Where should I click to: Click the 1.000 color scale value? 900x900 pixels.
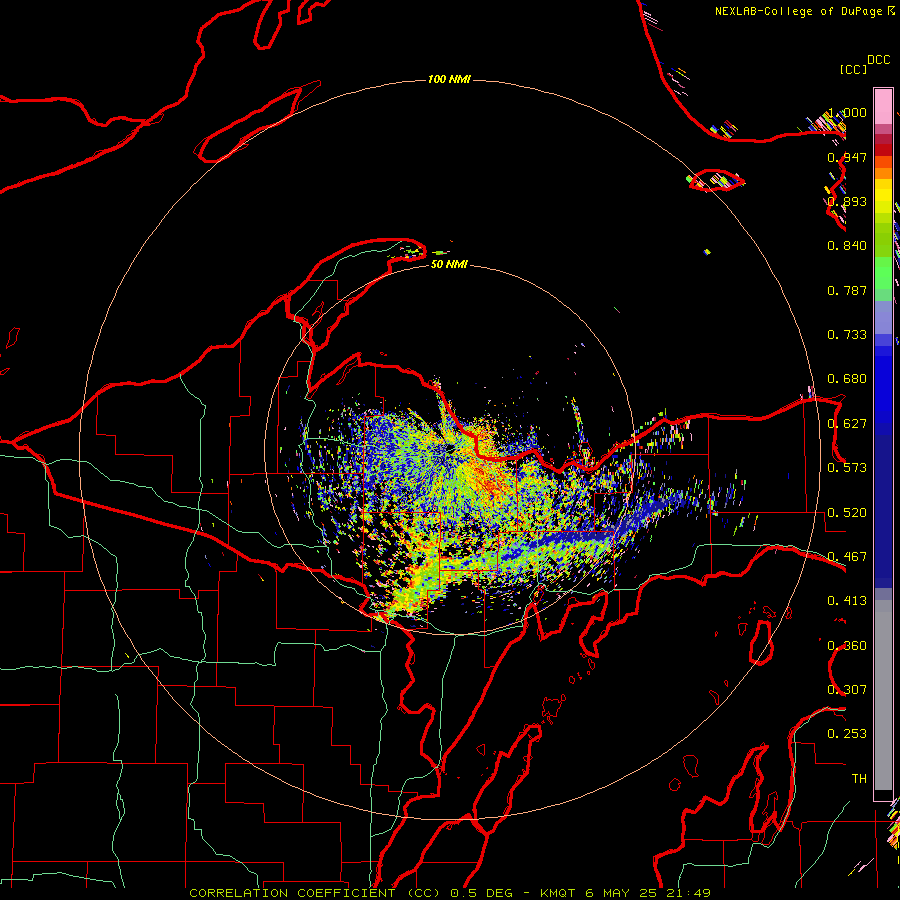[x=847, y=112]
